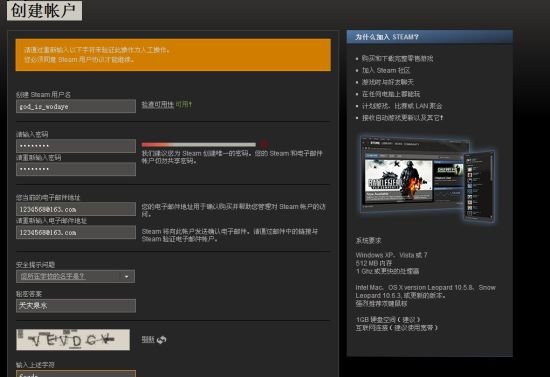Click the secret answer input field

[76, 306]
